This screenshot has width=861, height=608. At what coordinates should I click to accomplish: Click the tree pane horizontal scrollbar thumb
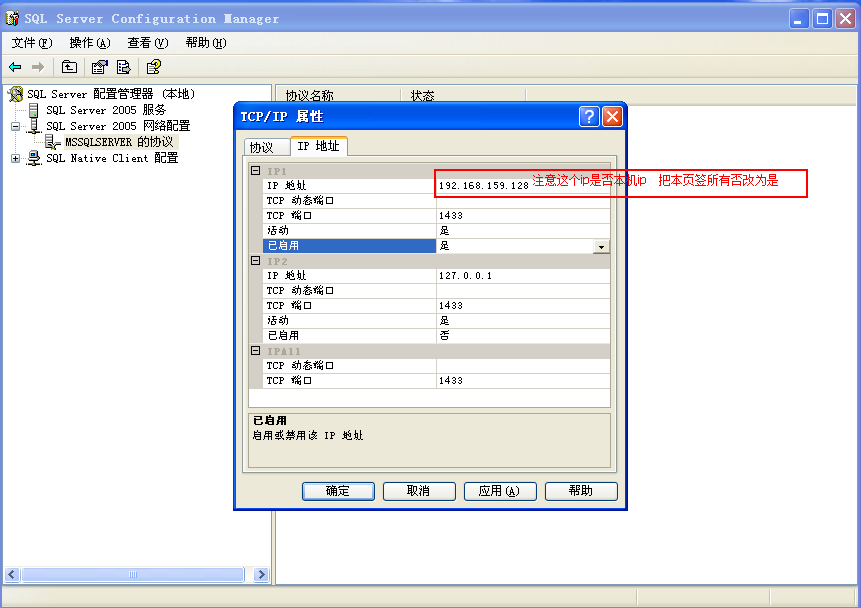click(133, 574)
